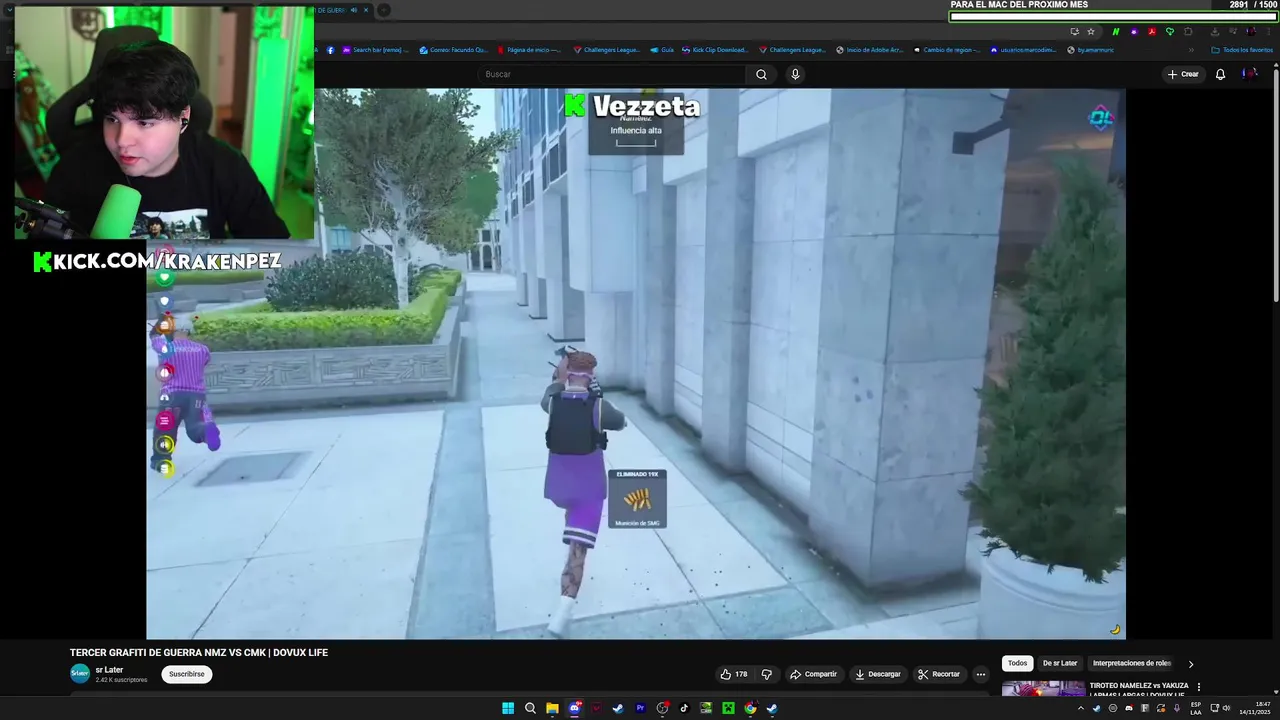Open Google Chrome from taskbar
This screenshot has height=720, width=1280.
click(750, 708)
